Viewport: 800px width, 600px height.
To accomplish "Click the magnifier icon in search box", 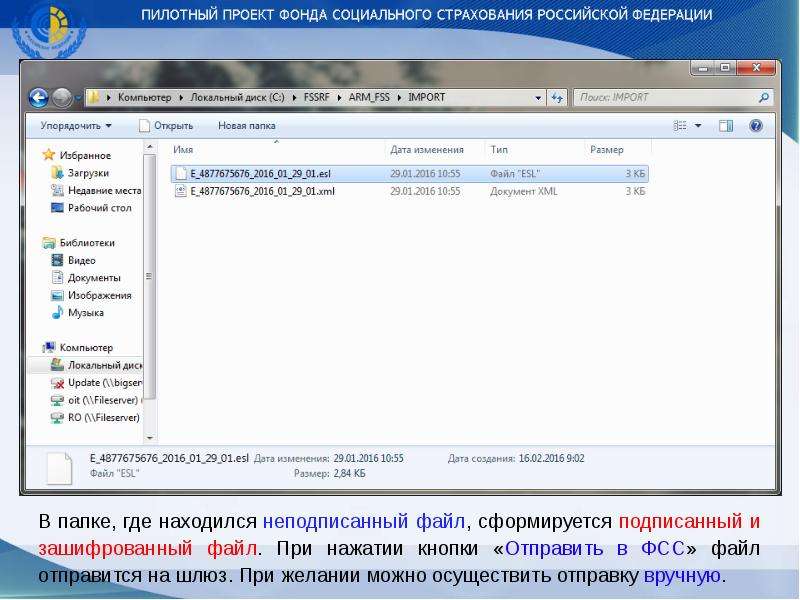I will click(x=764, y=97).
